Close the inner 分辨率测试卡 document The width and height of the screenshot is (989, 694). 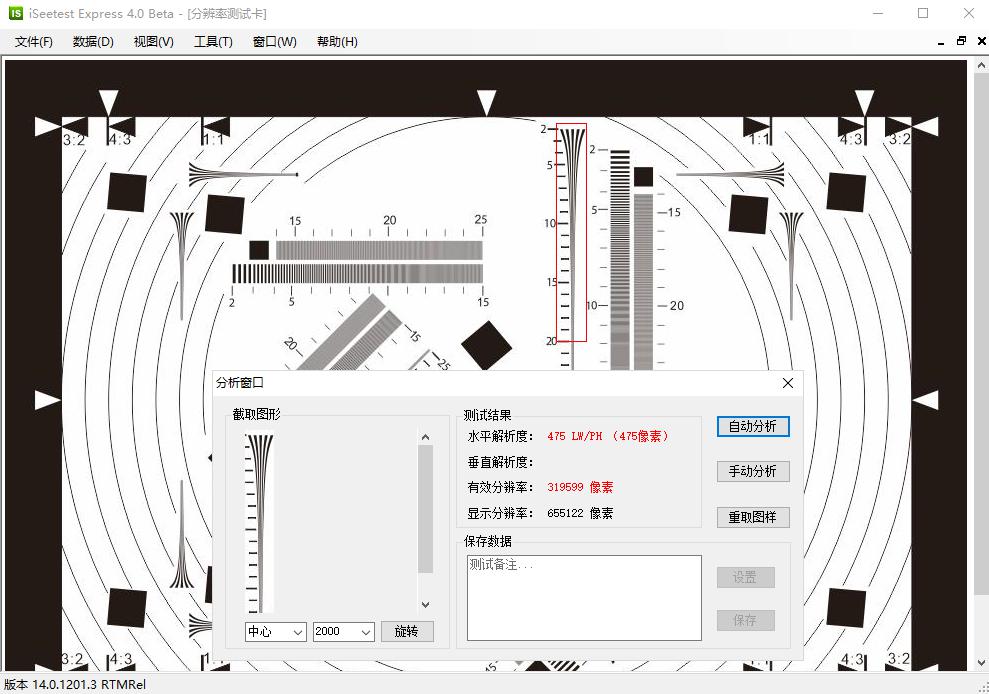pyautogui.click(x=981, y=42)
